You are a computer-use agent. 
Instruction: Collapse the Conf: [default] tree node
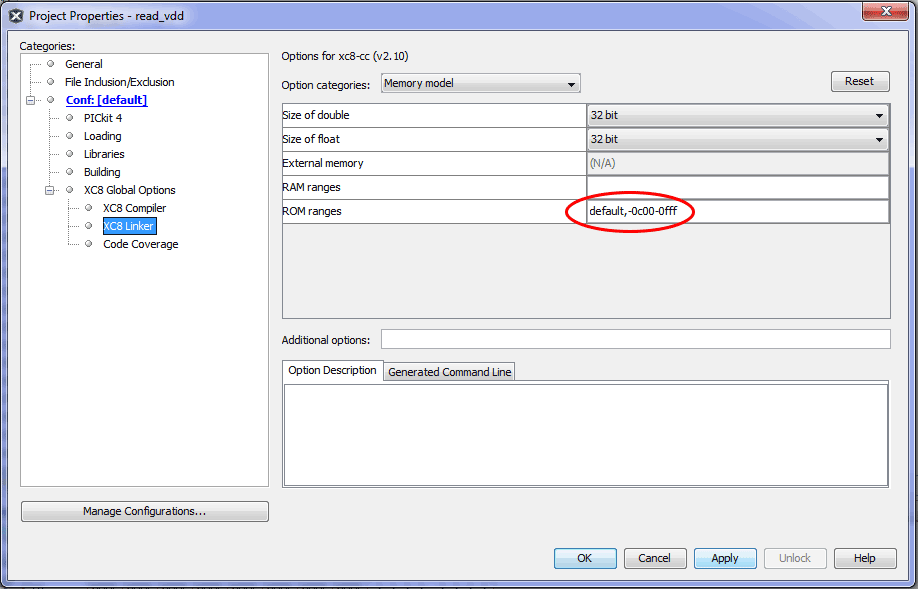(30, 100)
